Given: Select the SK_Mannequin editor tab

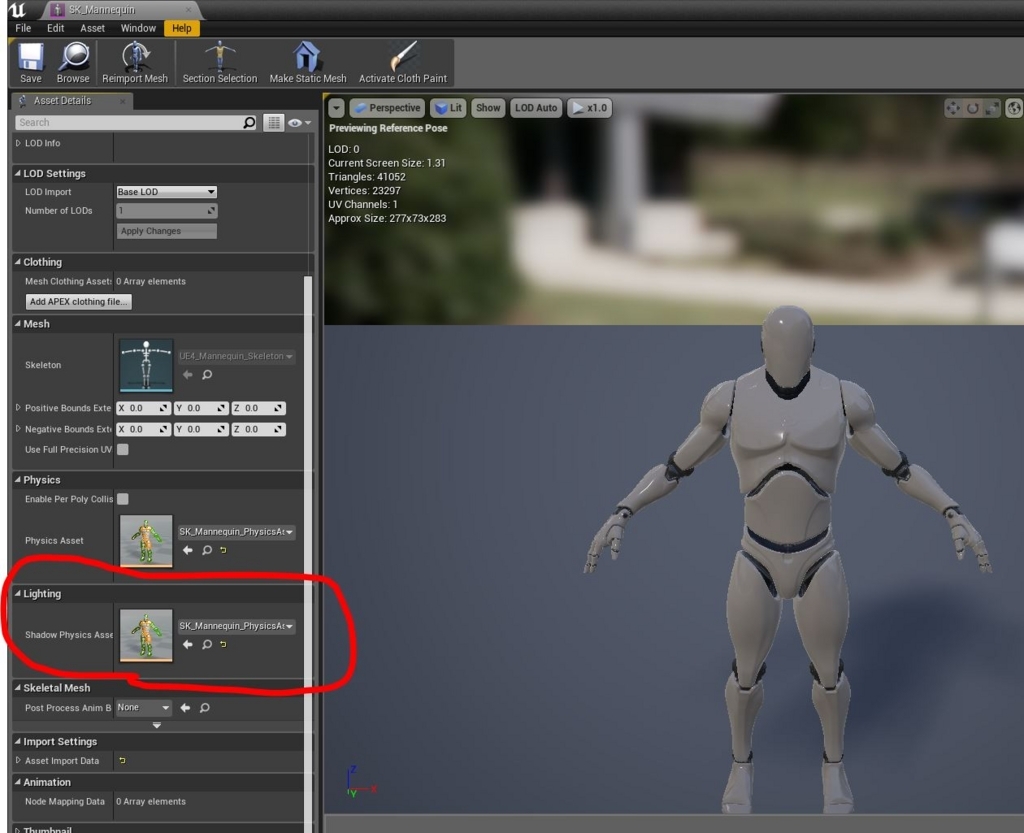Looking at the screenshot, I should (121, 10).
